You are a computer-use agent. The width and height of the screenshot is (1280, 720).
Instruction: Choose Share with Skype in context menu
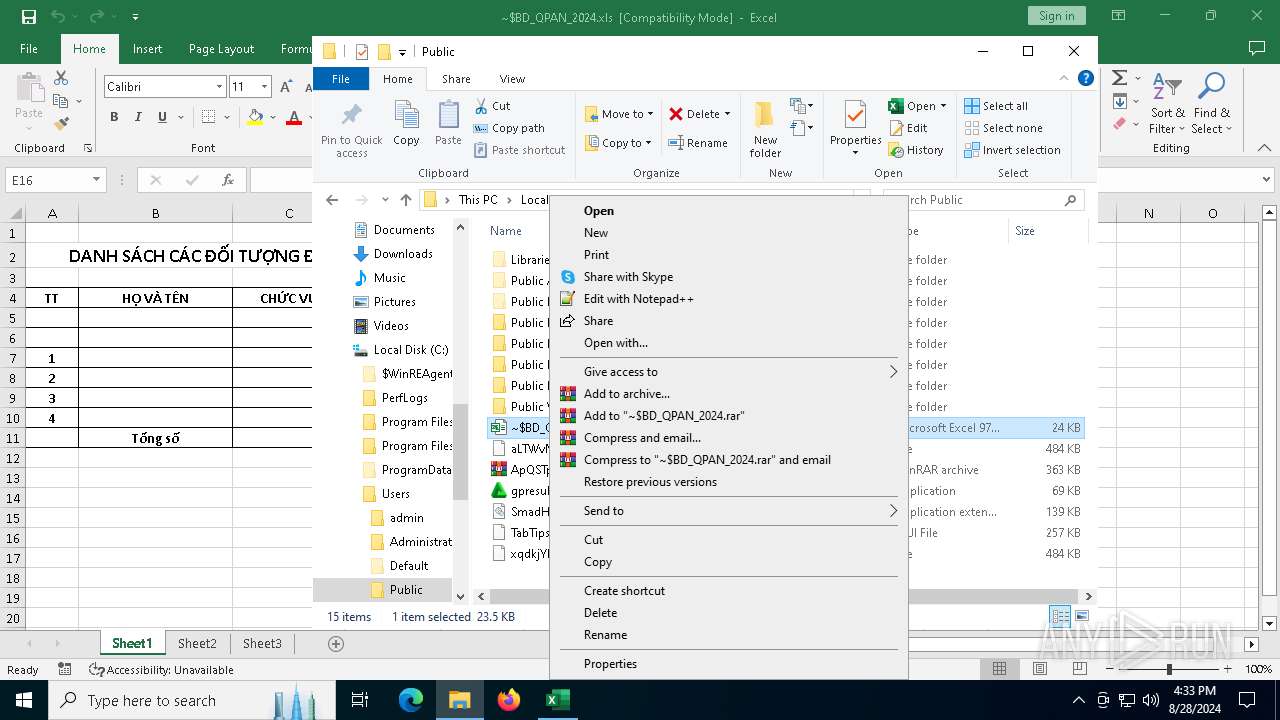point(729,277)
